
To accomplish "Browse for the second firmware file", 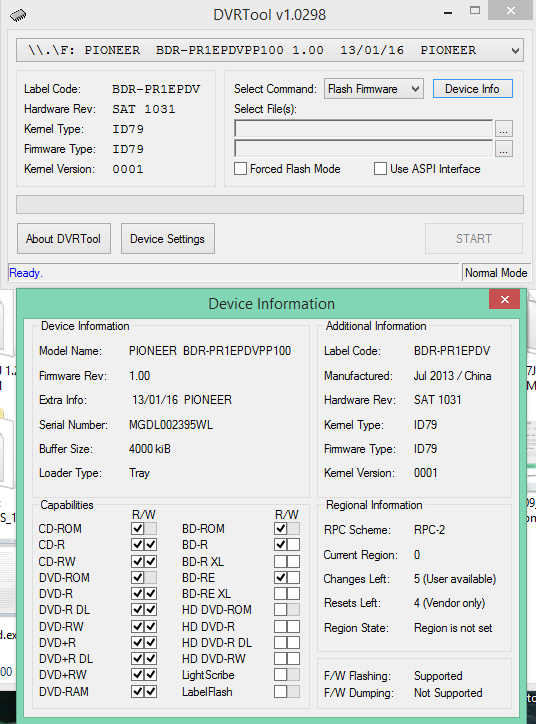I will click(x=504, y=149).
